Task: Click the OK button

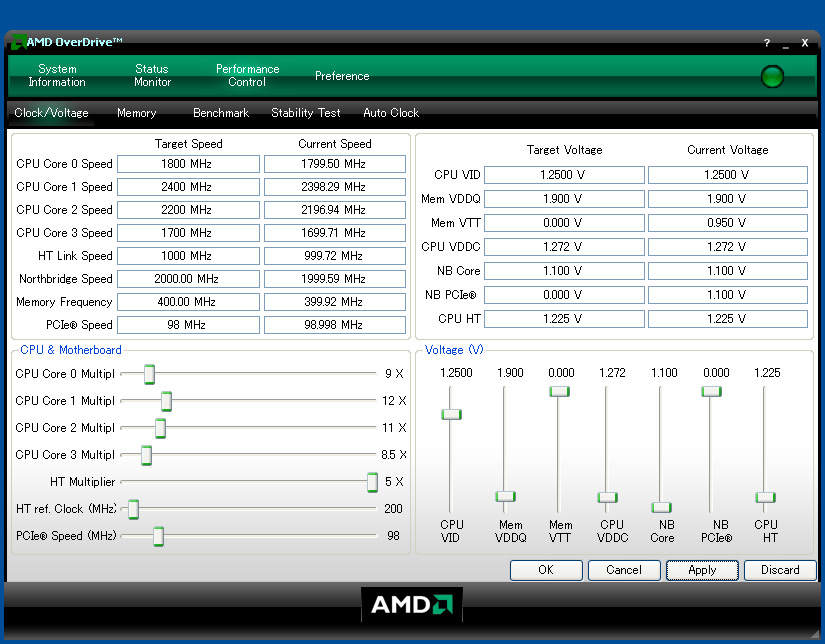Action: [x=546, y=570]
